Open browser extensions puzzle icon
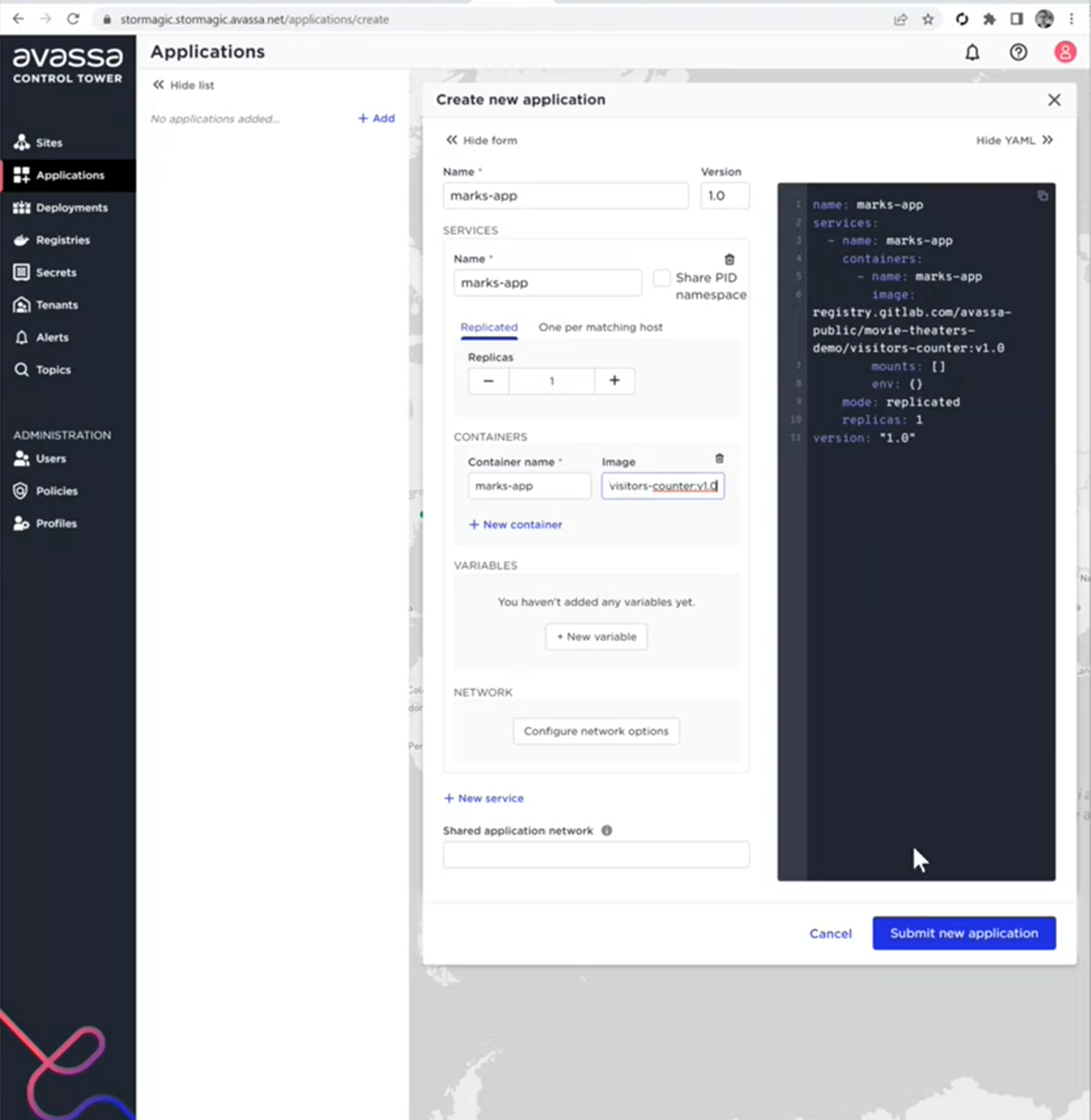Viewport: 1091px width, 1120px height. click(989, 19)
